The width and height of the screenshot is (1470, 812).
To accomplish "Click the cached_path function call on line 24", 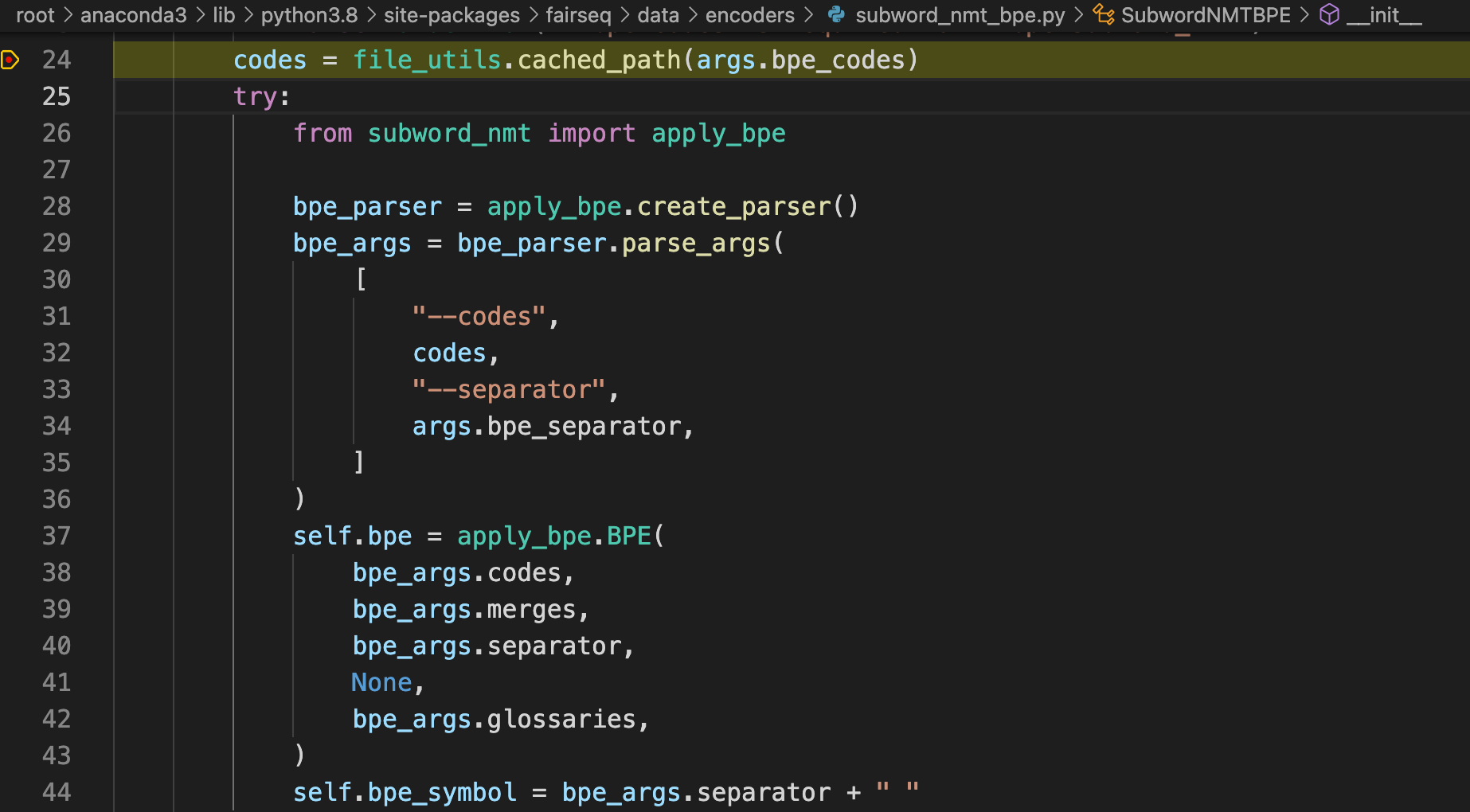I will click(599, 60).
